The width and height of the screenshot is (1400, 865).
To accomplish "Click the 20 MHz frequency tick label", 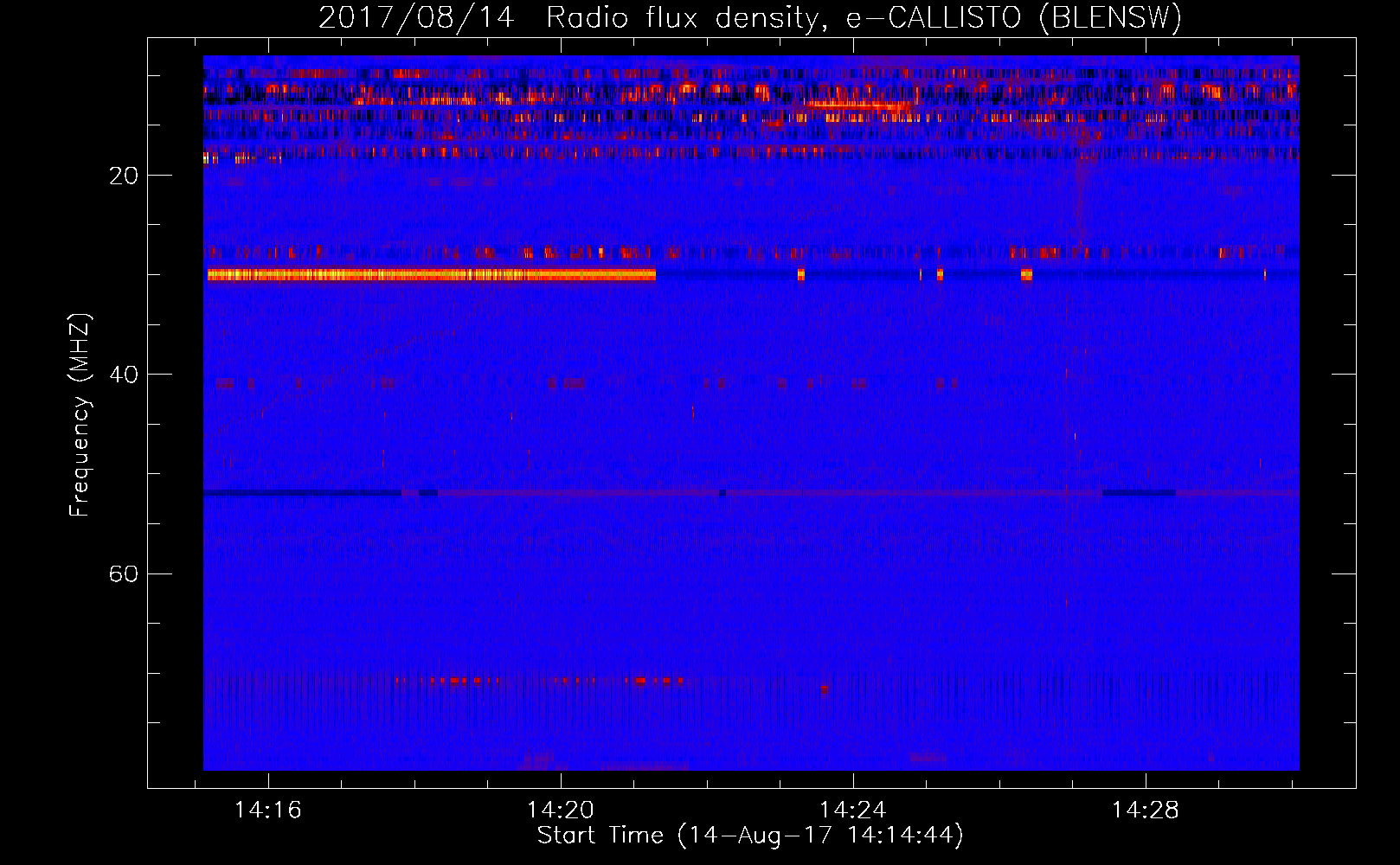I will click(x=124, y=176).
